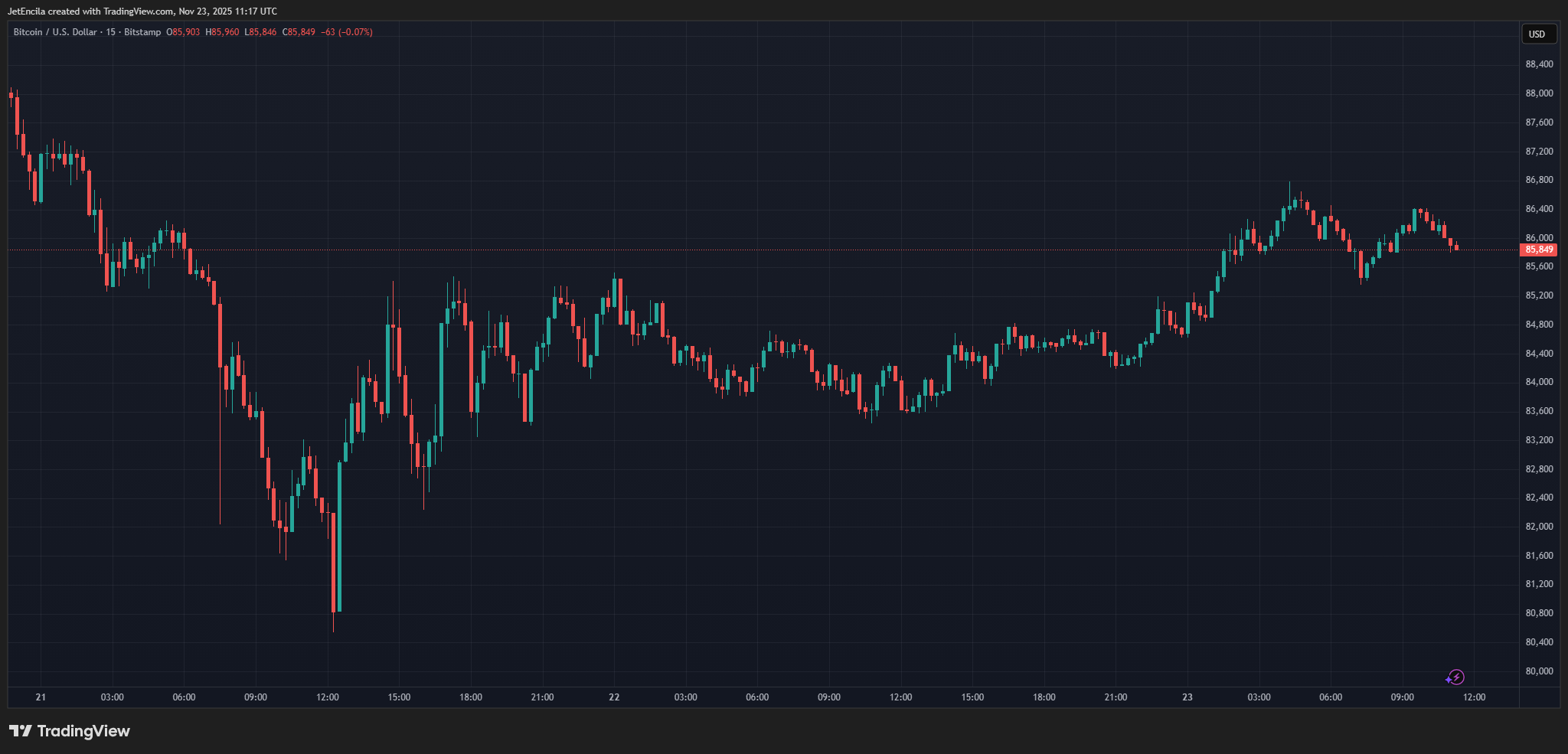Screen dimensions: 1568x754
Task: Click the open value O85,903
Action: (x=183, y=32)
